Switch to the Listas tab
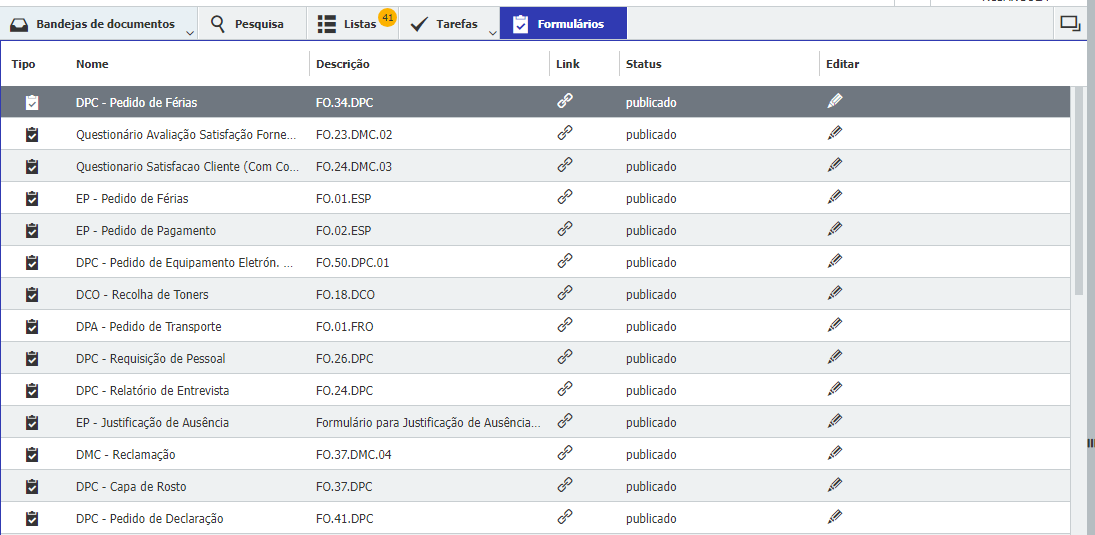The height and width of the screenshot is (535, 1095). 350,24
